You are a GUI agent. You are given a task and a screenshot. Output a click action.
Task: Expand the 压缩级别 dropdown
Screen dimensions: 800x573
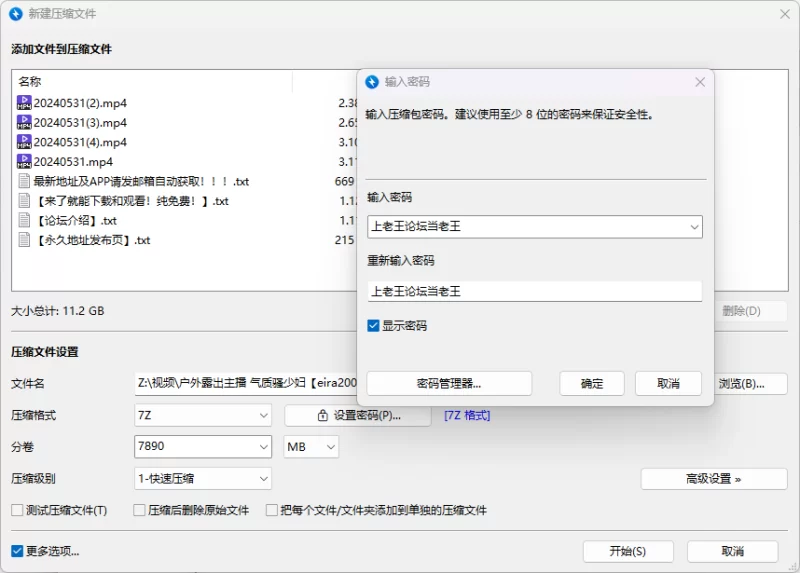(202, 479)
